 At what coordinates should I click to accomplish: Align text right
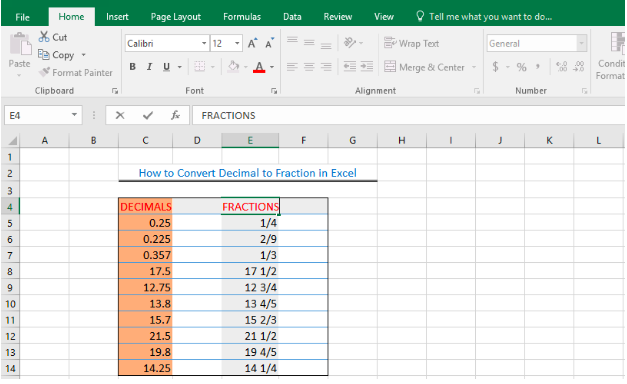coord(326,67)
